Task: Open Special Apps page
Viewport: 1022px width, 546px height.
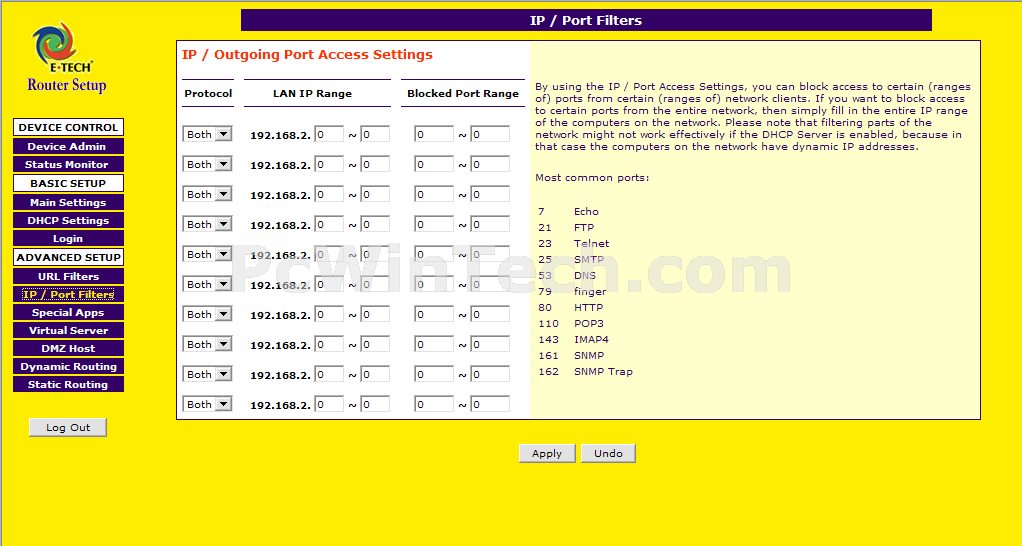Action: point(68,313)
